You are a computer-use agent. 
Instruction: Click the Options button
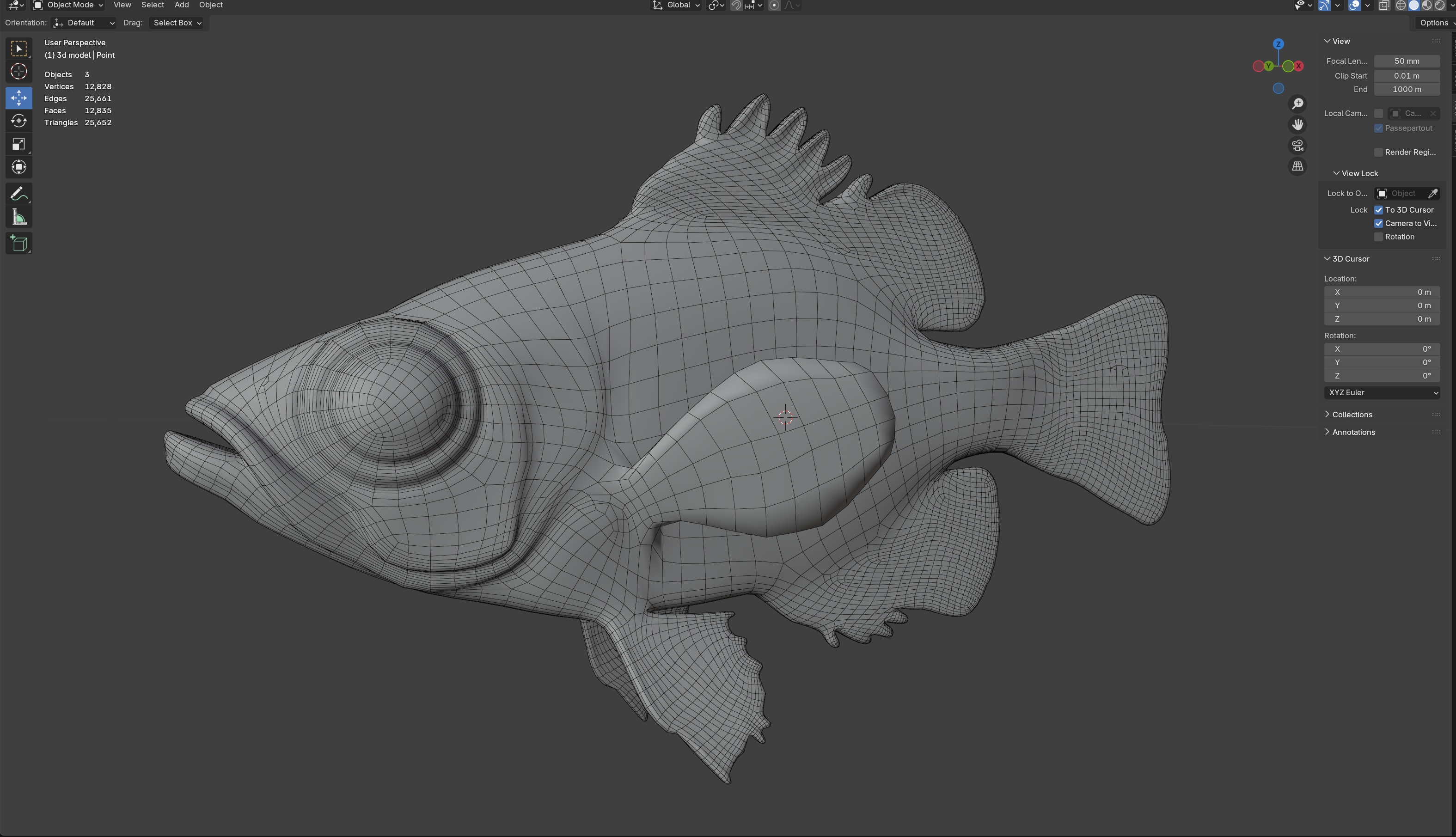point(1435,23)
